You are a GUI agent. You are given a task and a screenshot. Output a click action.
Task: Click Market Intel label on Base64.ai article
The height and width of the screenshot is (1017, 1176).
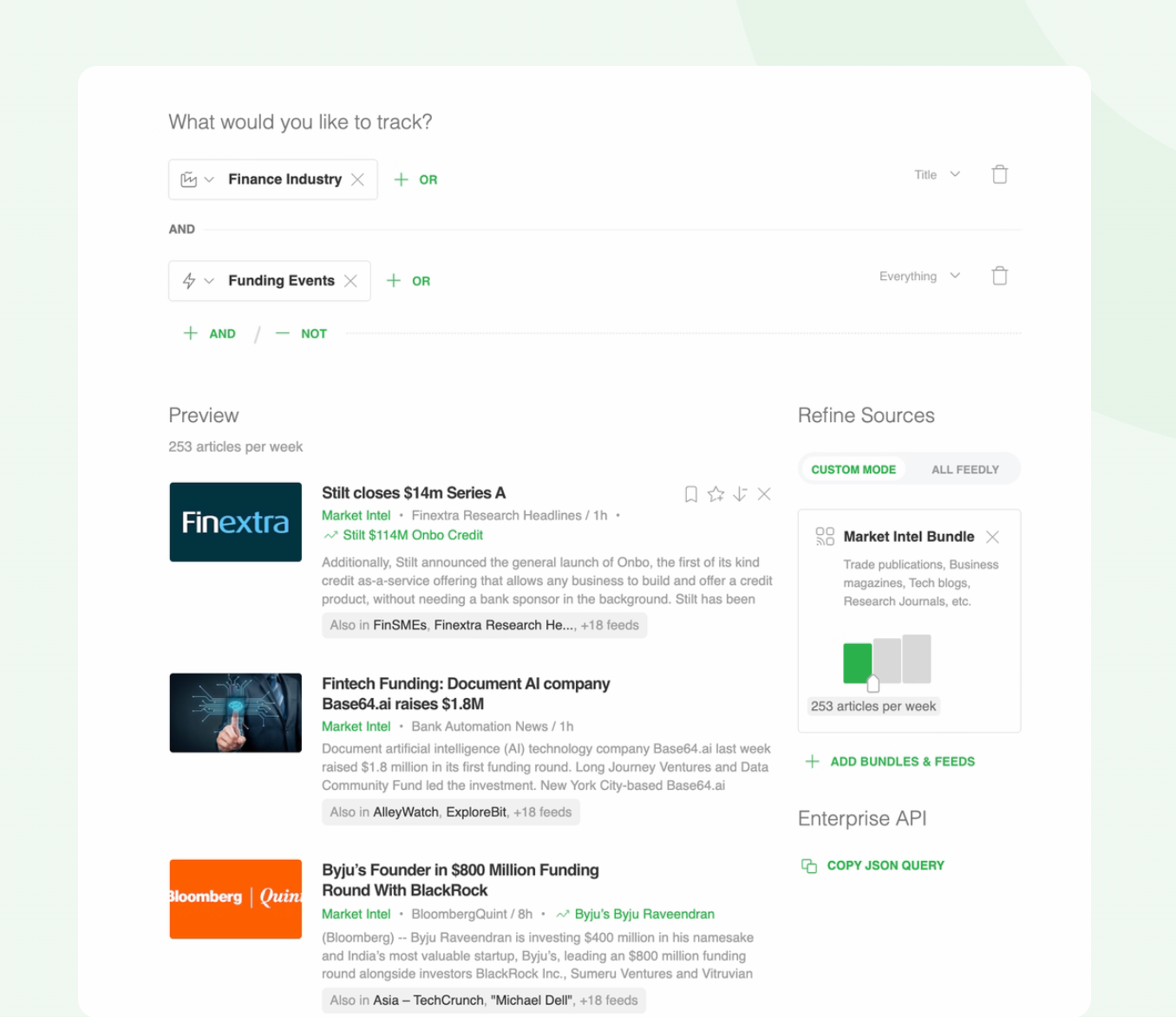coord(356,727)
